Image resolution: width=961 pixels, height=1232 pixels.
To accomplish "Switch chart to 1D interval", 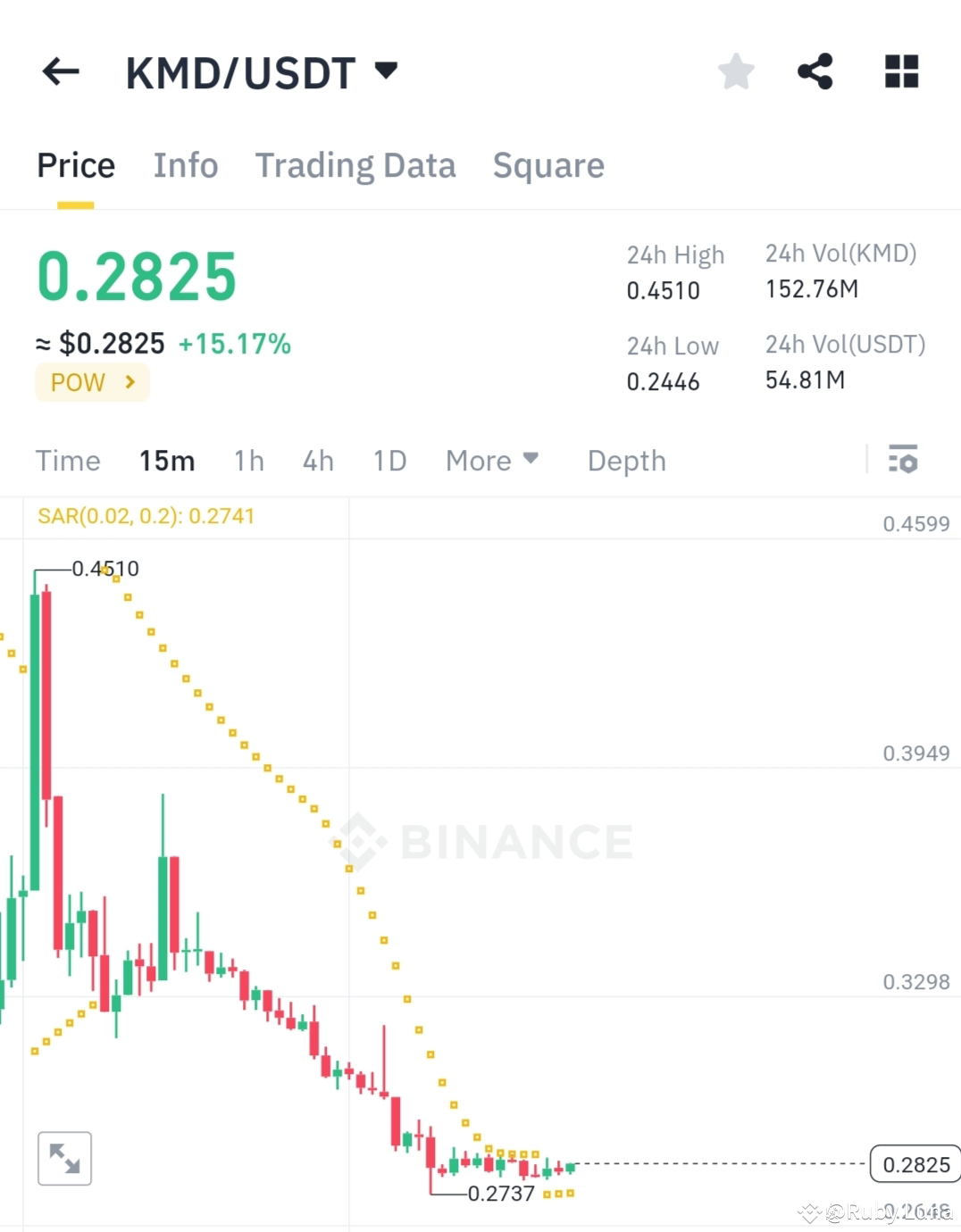I will pos(389,460).
